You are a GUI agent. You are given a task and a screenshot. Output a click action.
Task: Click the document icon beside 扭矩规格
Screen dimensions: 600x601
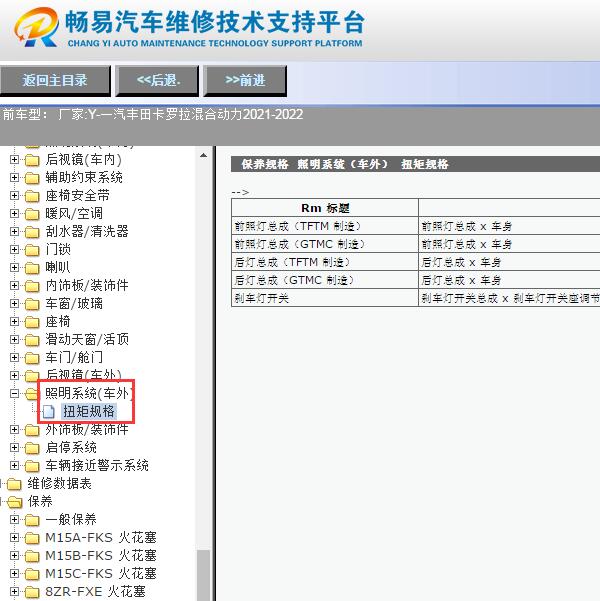[49, 412]
